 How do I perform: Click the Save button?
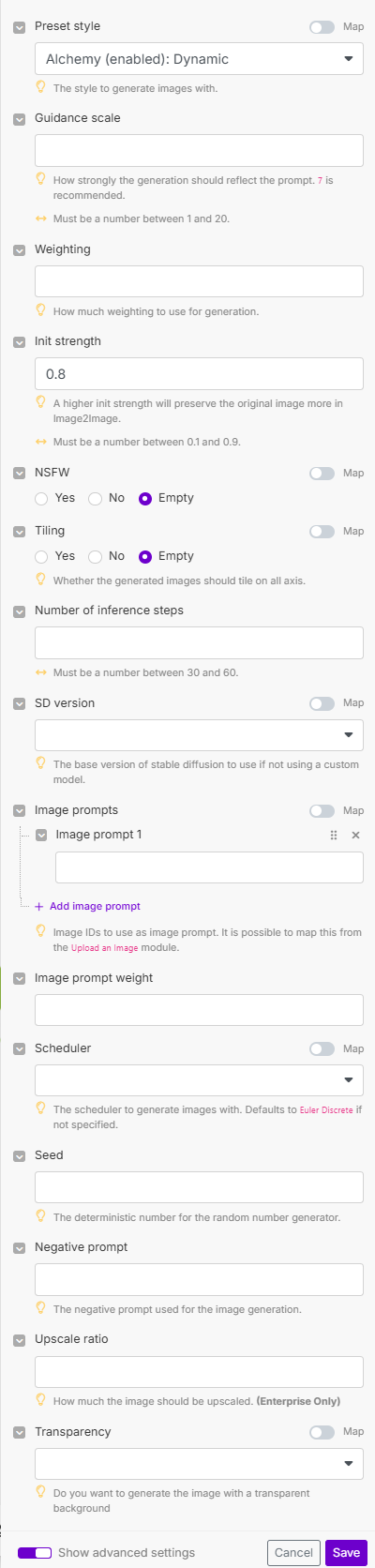click(346, 1552)
